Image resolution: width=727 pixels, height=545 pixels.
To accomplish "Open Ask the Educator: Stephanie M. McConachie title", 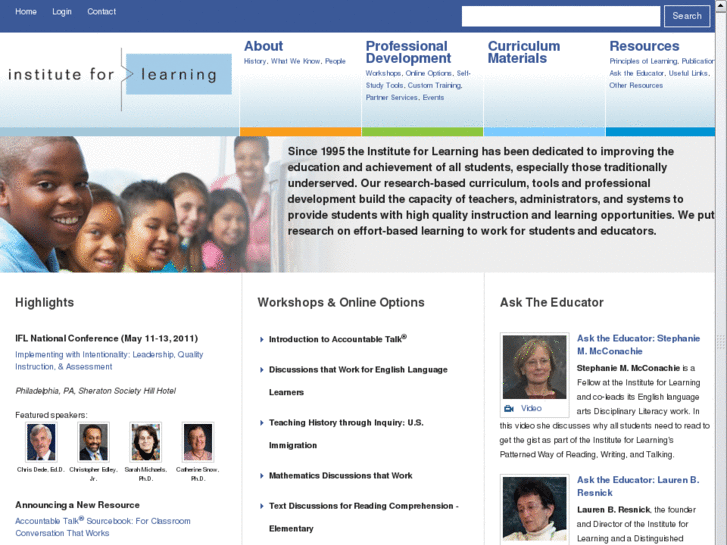I will tap(638, 345).
